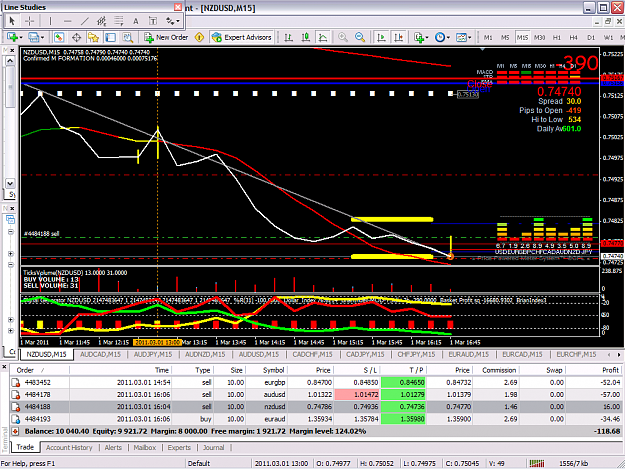
Task: Switch to the Journal terminal tab
Action: point(214,447)
